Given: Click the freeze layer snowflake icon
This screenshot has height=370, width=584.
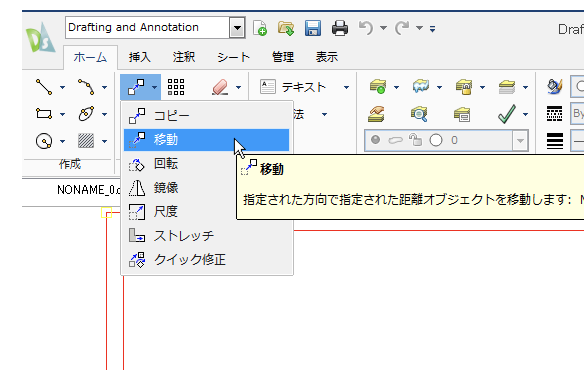Looking at the screenshot, I should tap(421, 87).
